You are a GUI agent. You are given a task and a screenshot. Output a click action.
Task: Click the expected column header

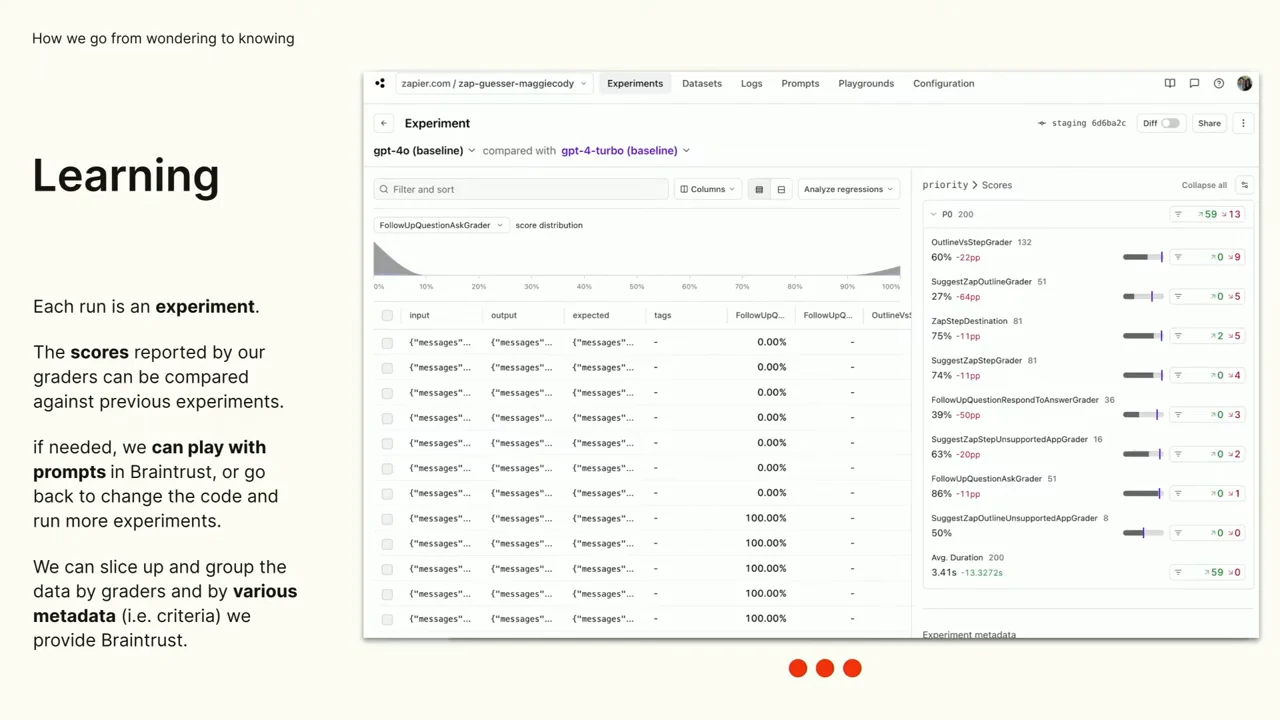pyautogui.click(x=591, y=315)
